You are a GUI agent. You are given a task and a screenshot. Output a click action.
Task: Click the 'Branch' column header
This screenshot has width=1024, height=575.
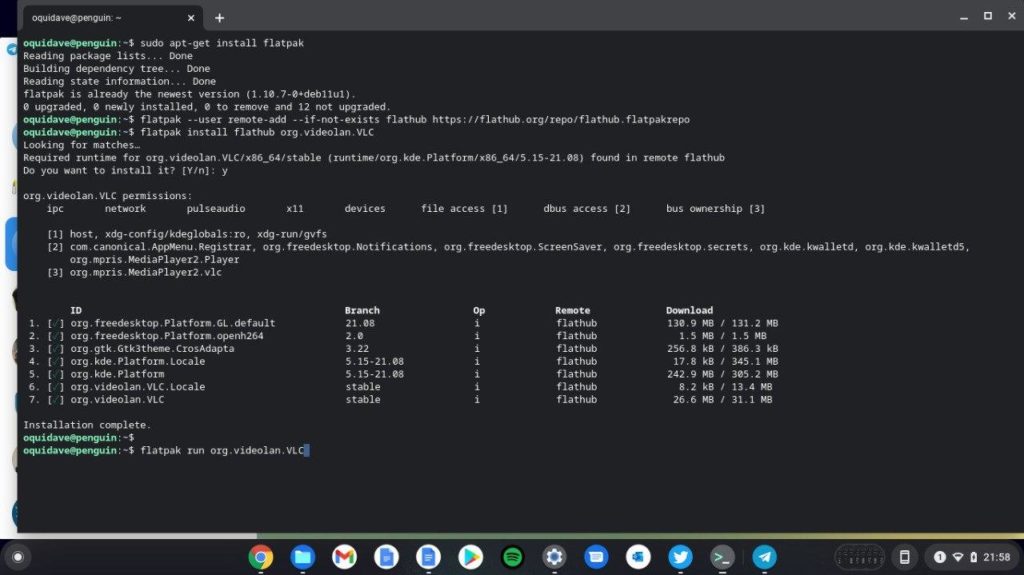pos(362,310)
